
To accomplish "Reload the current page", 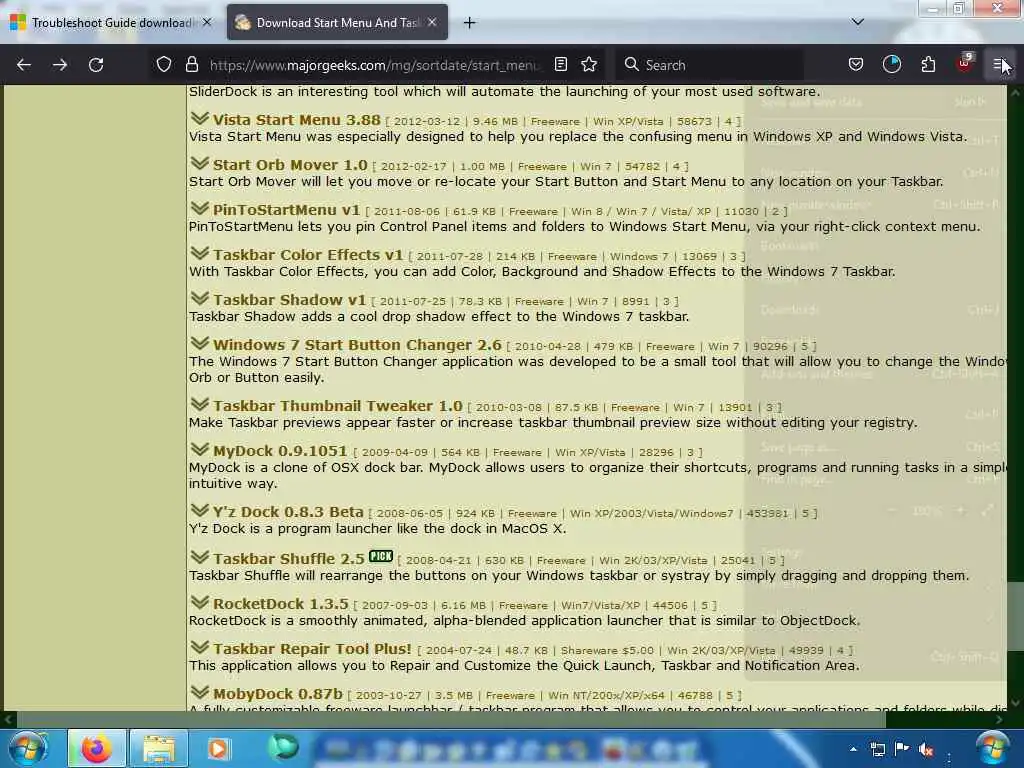I will pos(96,65).
